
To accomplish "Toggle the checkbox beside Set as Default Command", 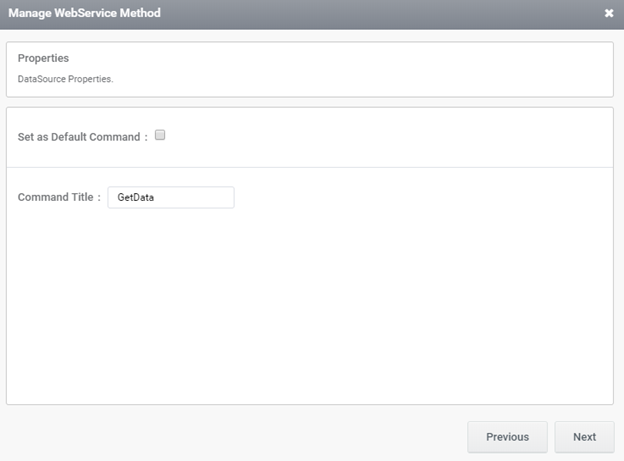I will 160,135.
